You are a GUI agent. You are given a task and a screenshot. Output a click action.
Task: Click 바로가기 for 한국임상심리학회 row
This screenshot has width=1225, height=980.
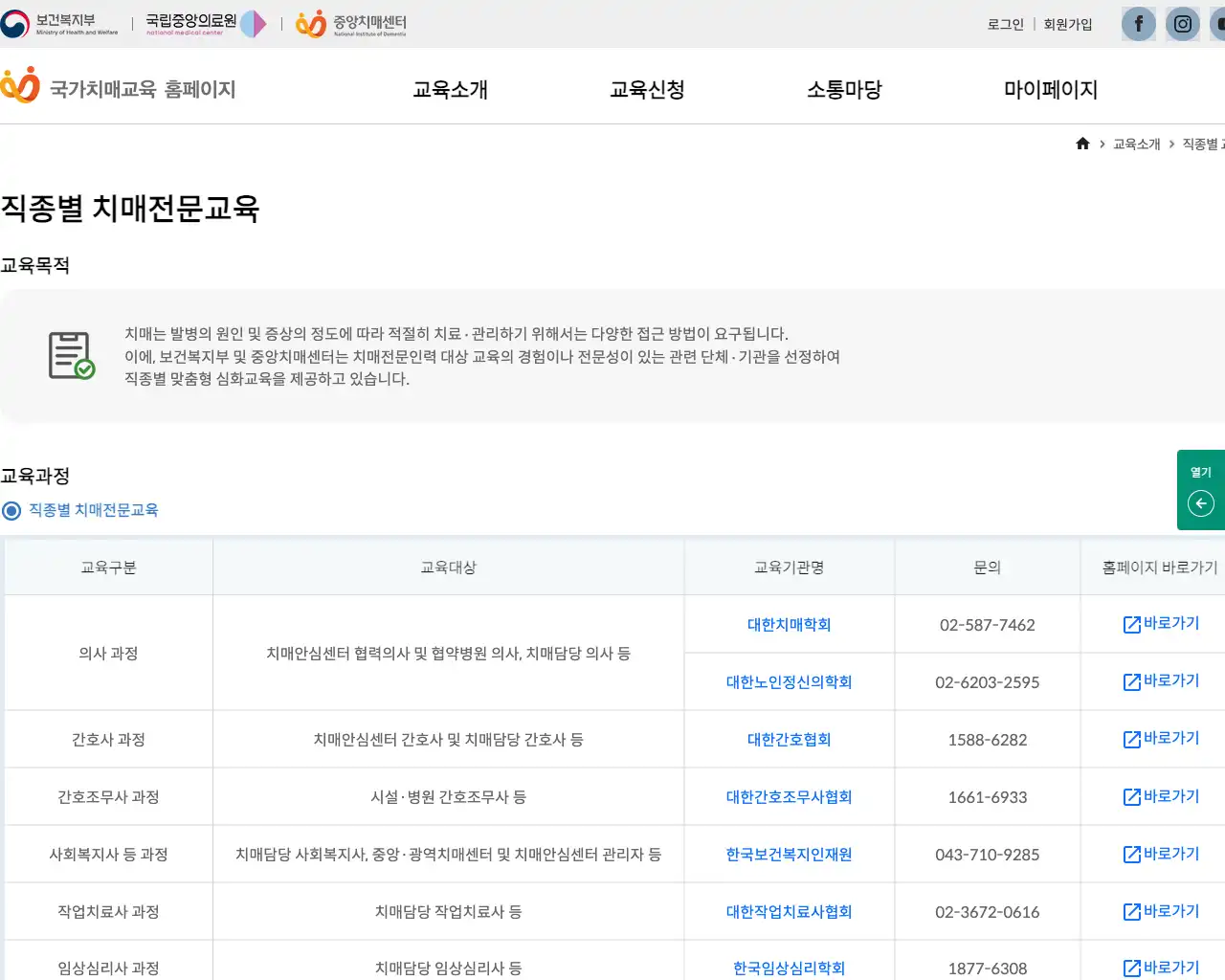pyautogui.click(x=1161, y=968)
